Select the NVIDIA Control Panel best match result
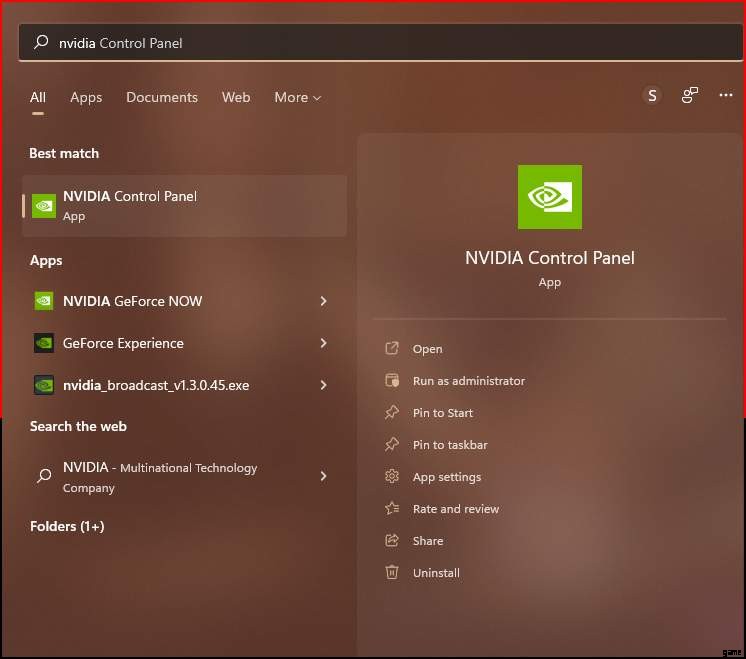The width and height of the screenshot is (746, 659). click(184, 206)
